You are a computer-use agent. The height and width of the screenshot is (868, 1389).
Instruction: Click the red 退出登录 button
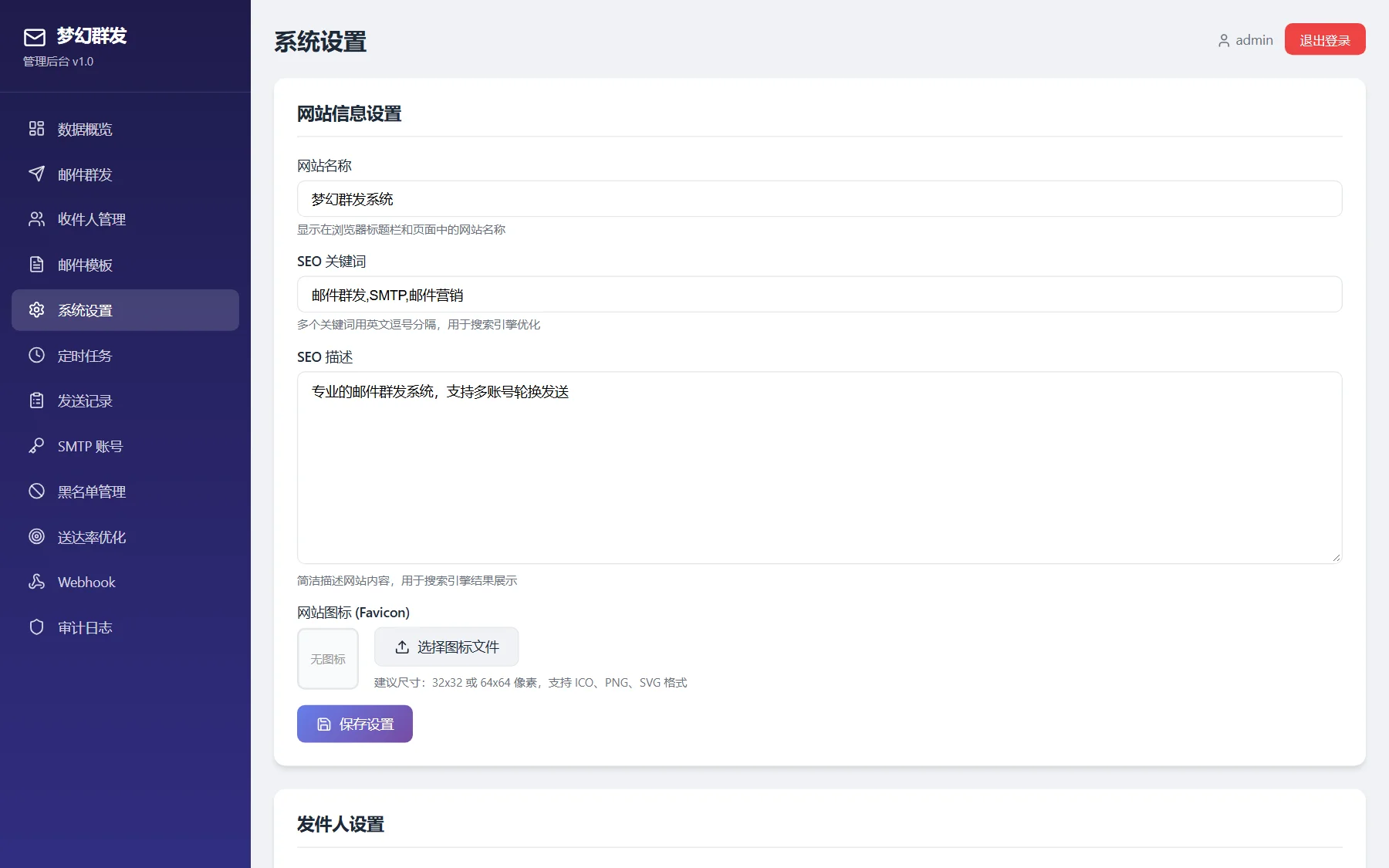click(1325, 39)
